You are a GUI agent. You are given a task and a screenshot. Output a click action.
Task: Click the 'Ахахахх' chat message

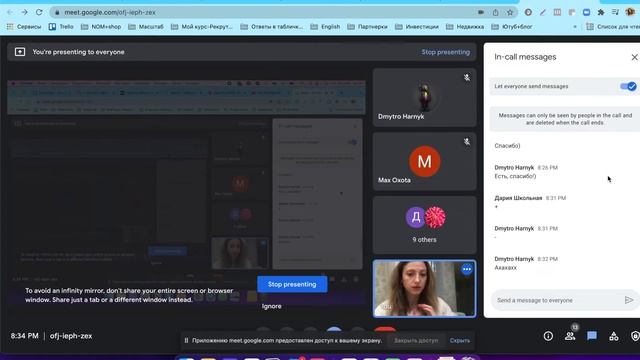pos(505,268)
